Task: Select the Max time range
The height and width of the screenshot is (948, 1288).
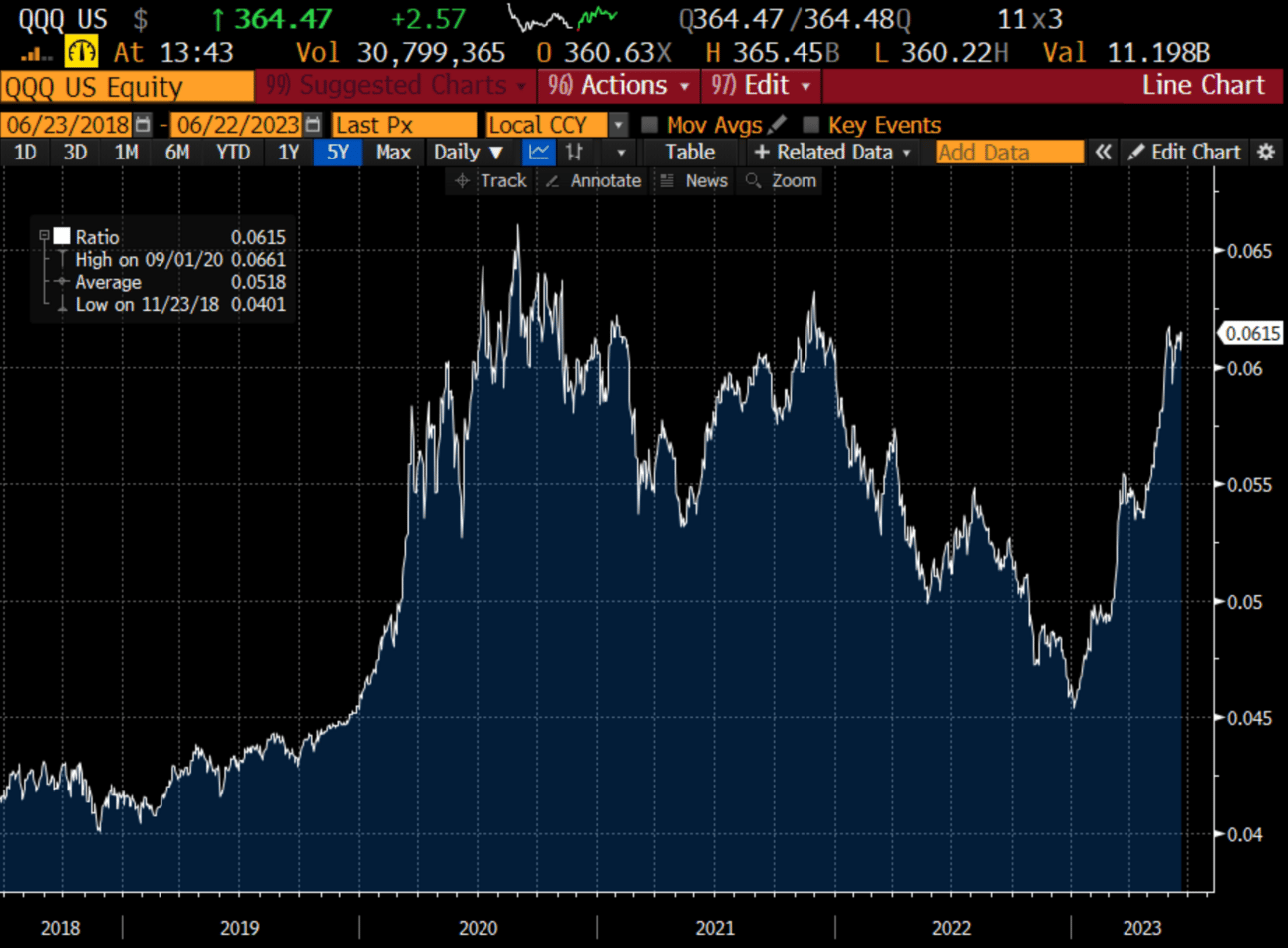Action: 393,153
